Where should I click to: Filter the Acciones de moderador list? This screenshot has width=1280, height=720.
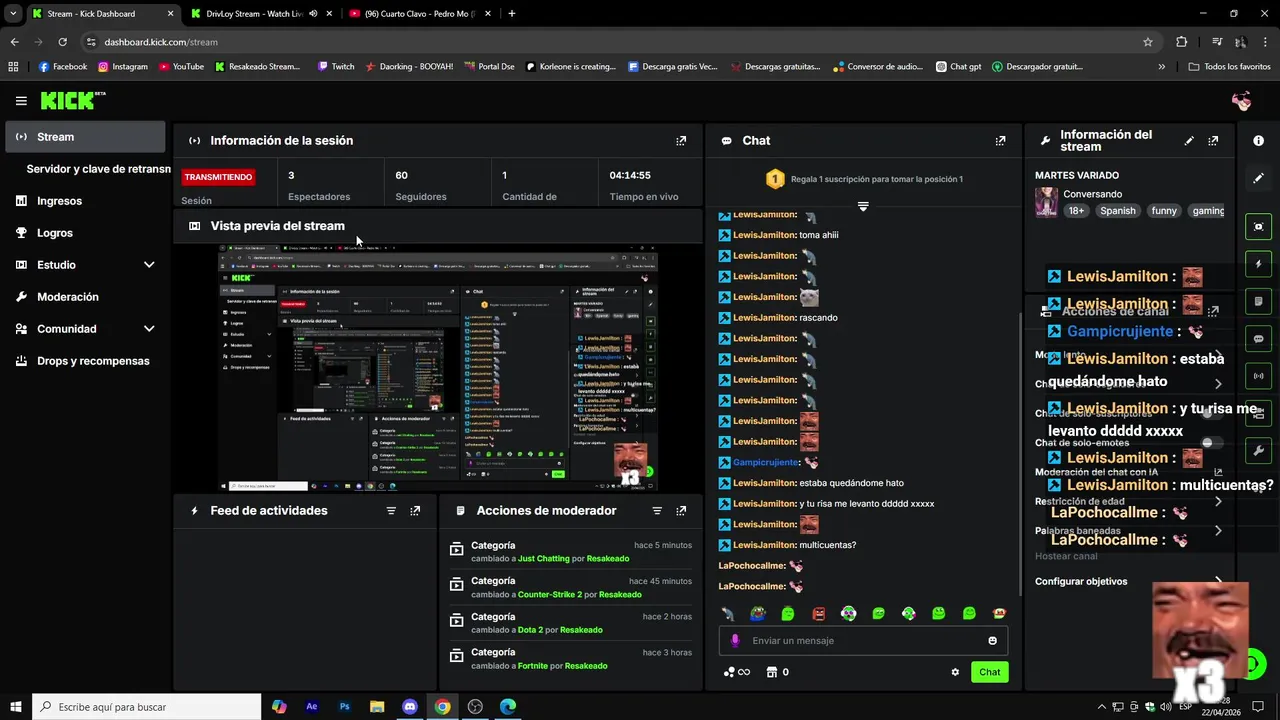pos(657,511)
